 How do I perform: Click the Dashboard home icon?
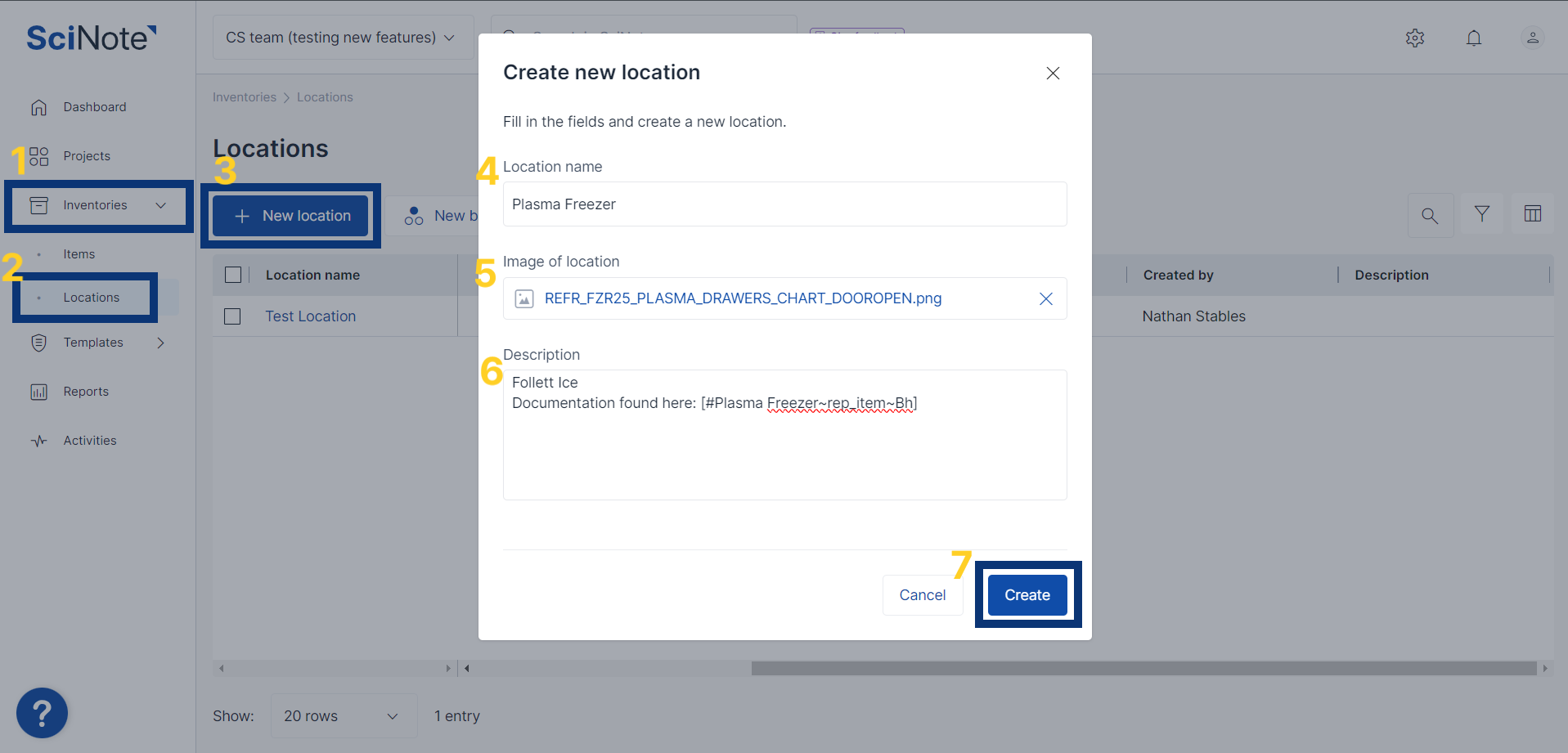point(38,106)
